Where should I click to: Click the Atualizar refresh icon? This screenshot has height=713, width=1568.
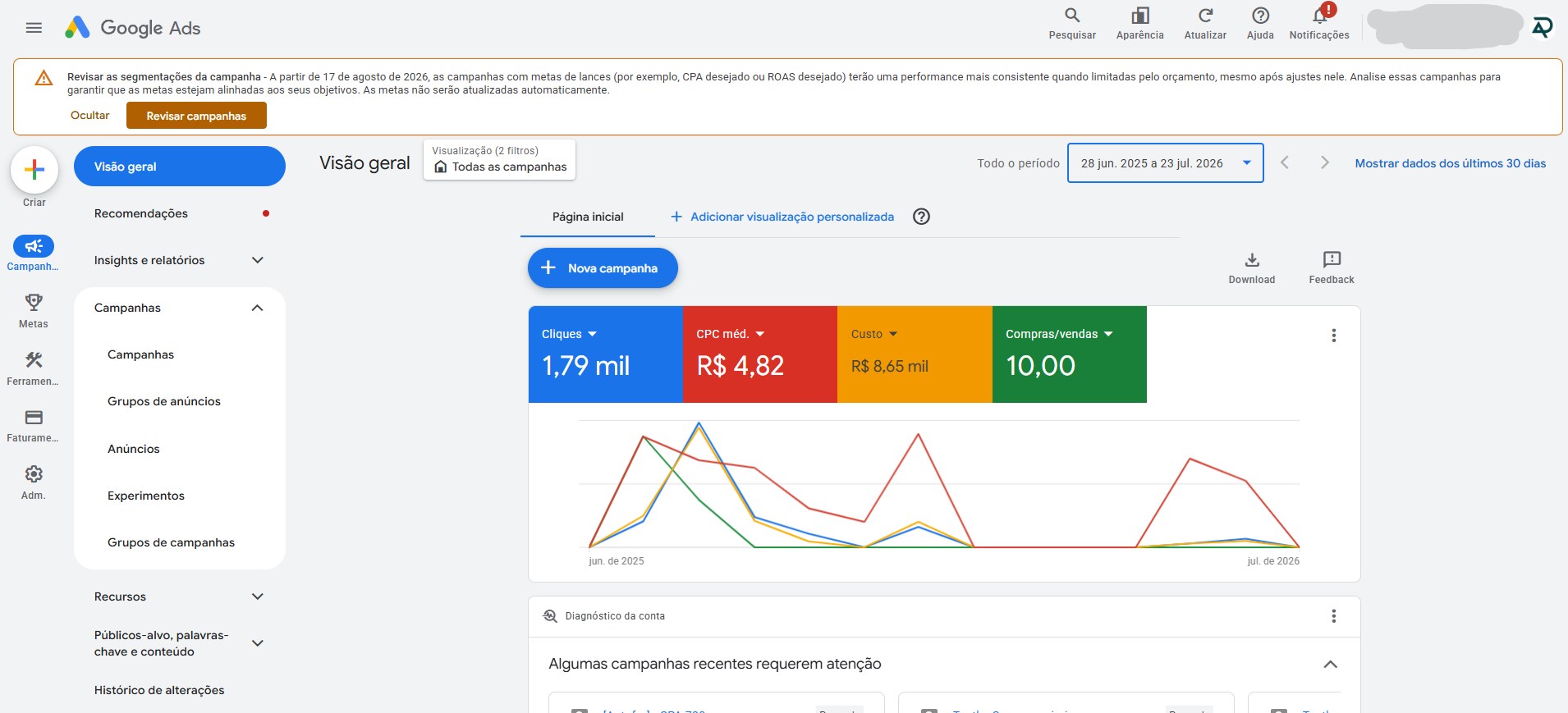1205,16
